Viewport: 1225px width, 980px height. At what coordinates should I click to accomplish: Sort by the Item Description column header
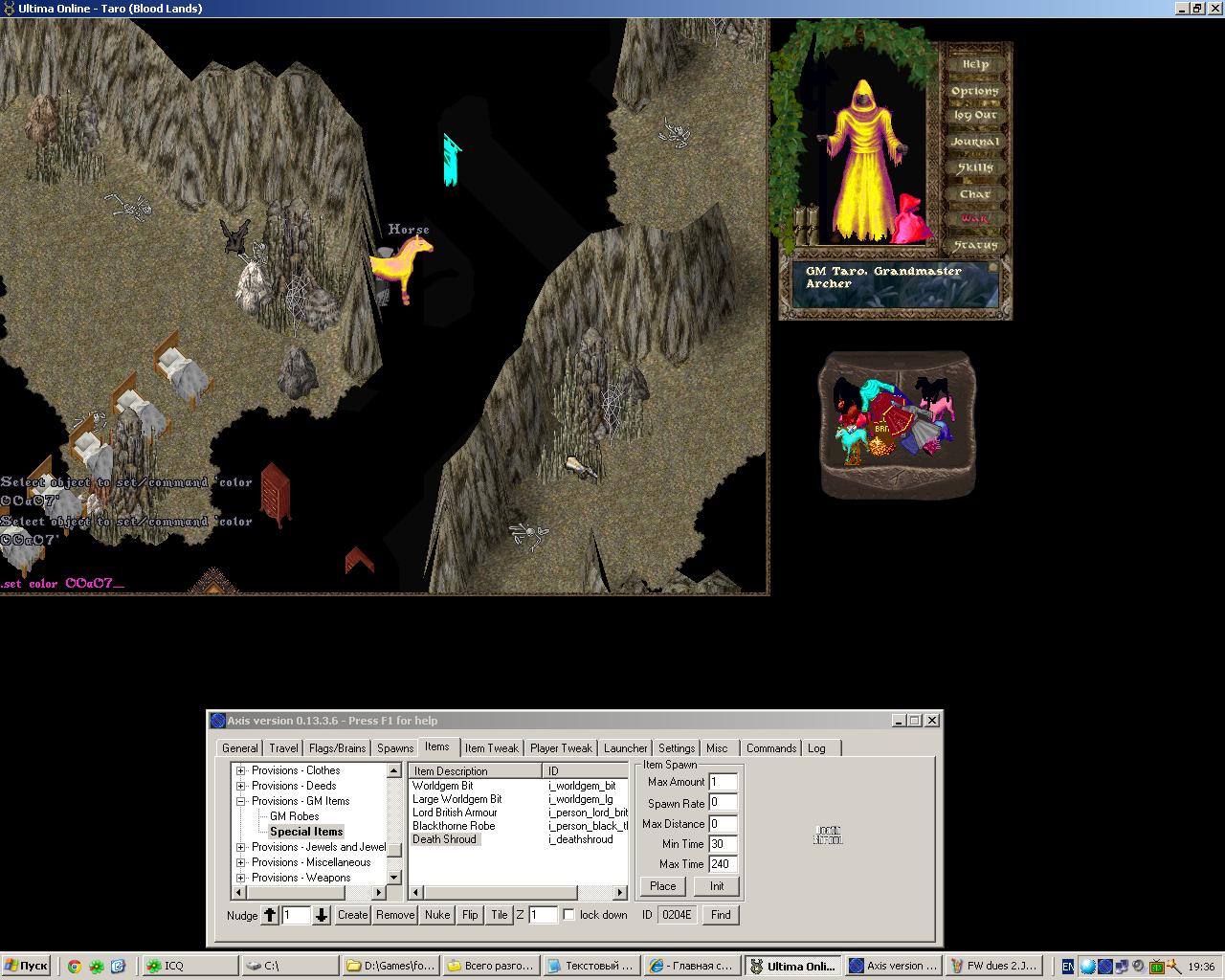476,770
